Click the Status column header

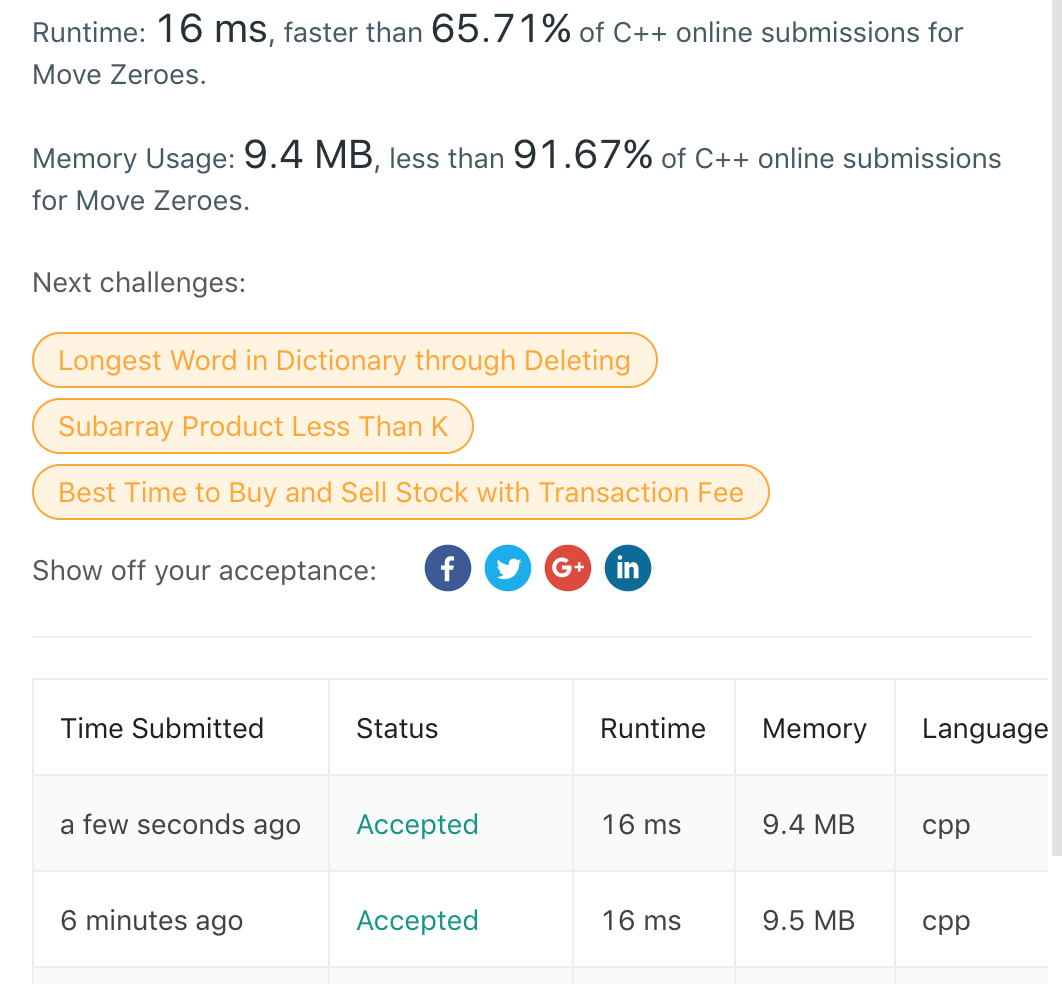397,728
